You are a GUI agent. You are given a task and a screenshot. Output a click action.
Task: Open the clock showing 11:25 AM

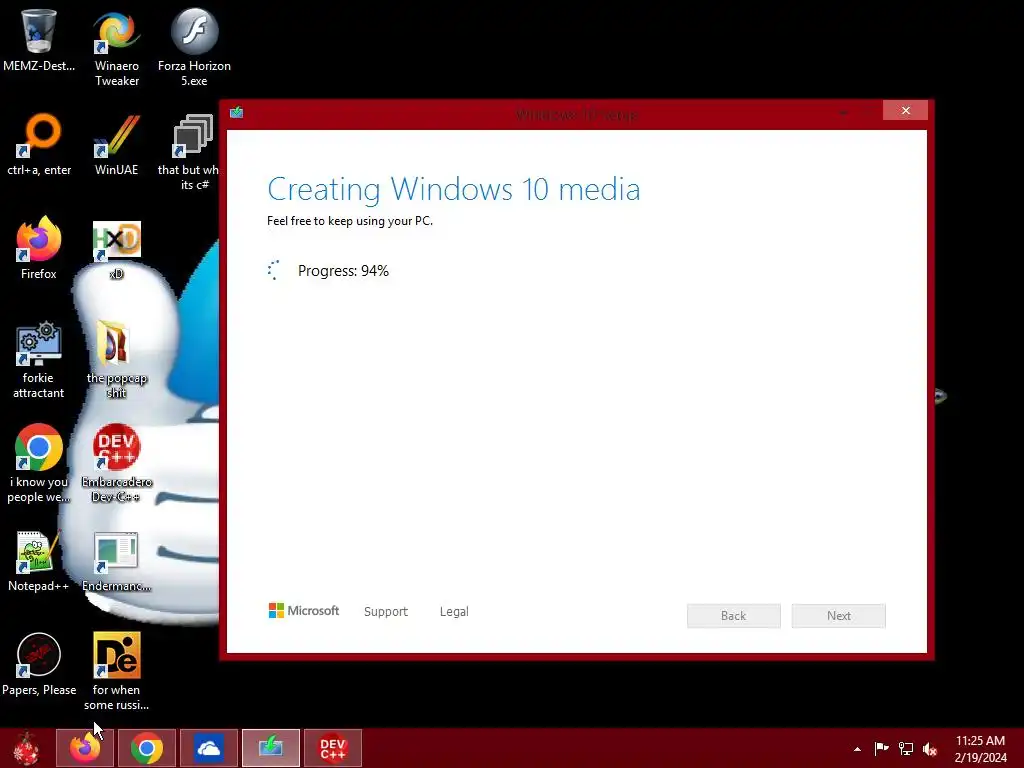tap(980, 748)
